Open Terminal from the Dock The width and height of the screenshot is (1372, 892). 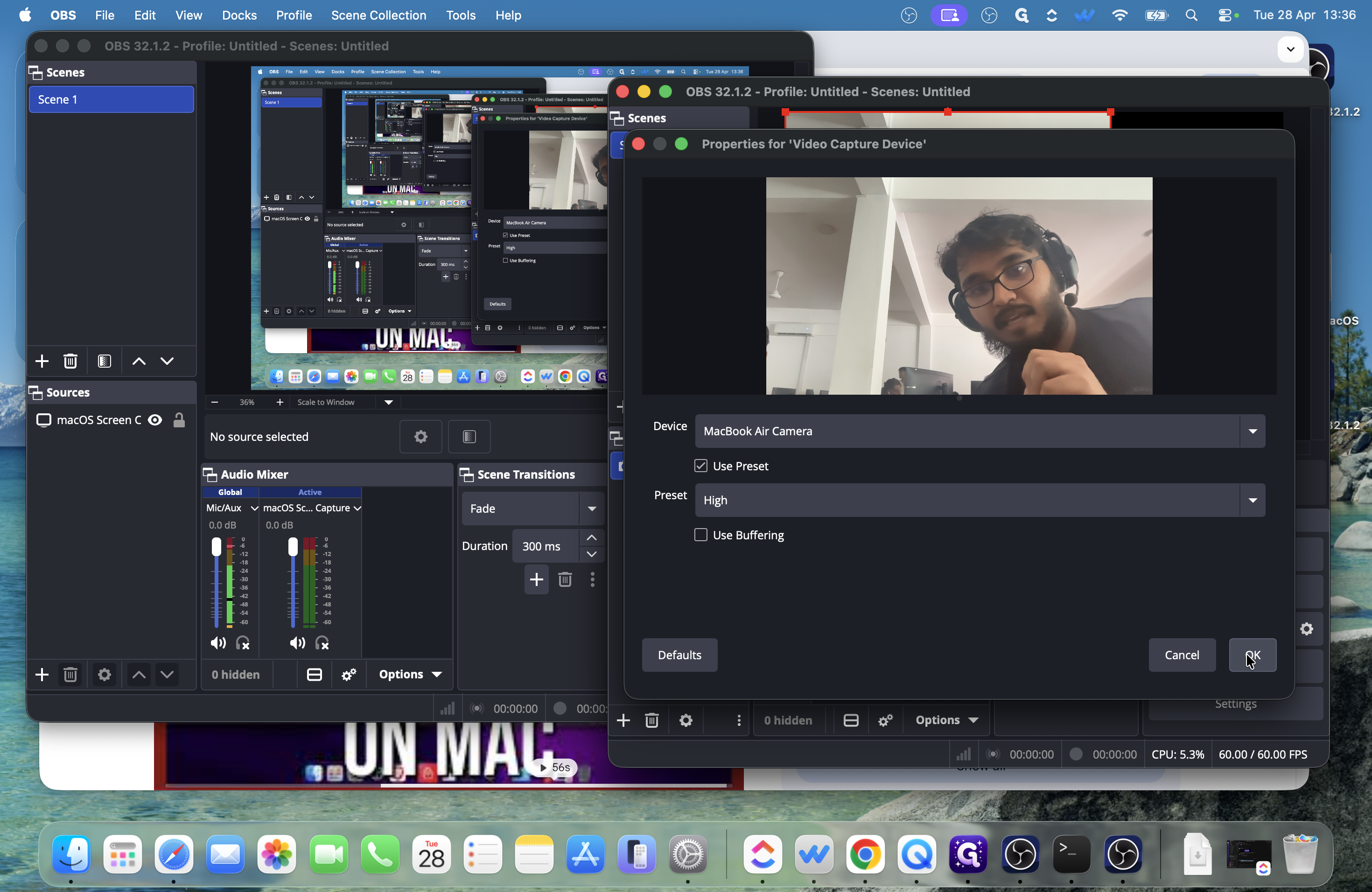(x=1071, y=853)
